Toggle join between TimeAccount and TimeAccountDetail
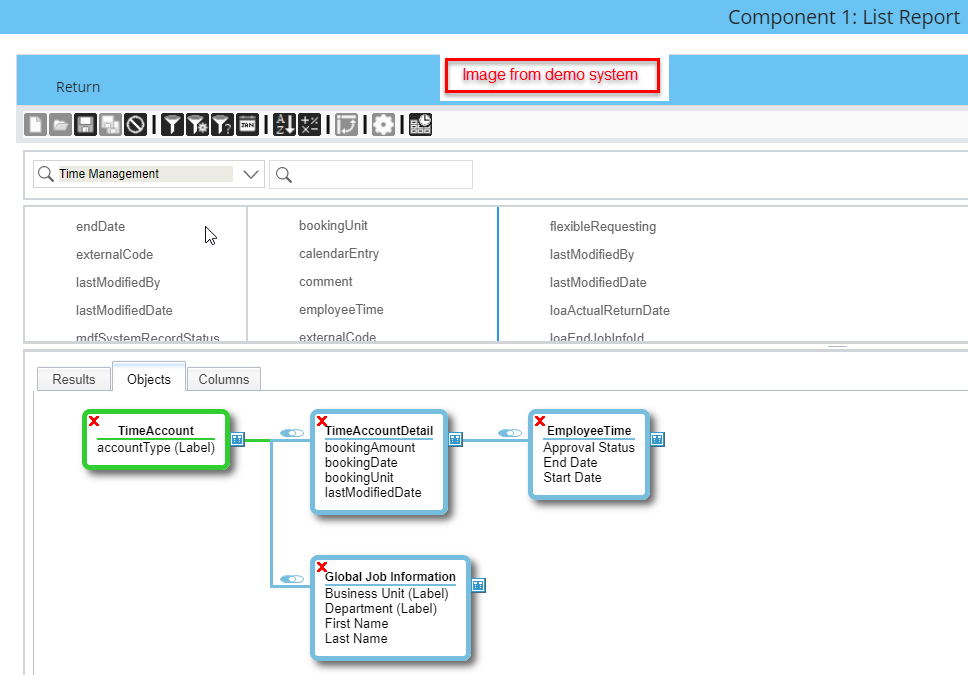The height and width of the screenshot is (675, 968). click(x=292, y=433)
